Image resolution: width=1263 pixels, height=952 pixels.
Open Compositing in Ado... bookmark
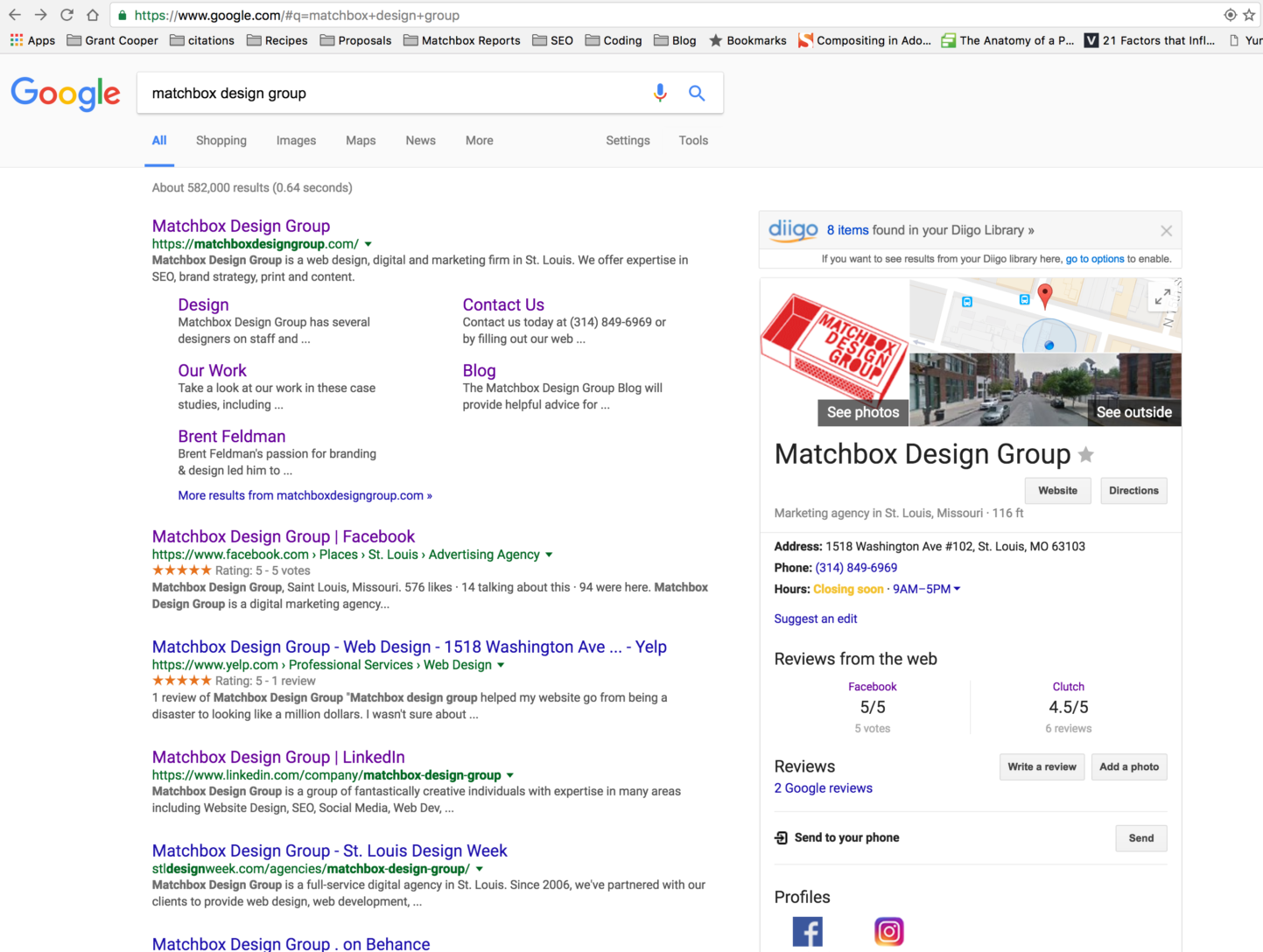pos(865,40)
